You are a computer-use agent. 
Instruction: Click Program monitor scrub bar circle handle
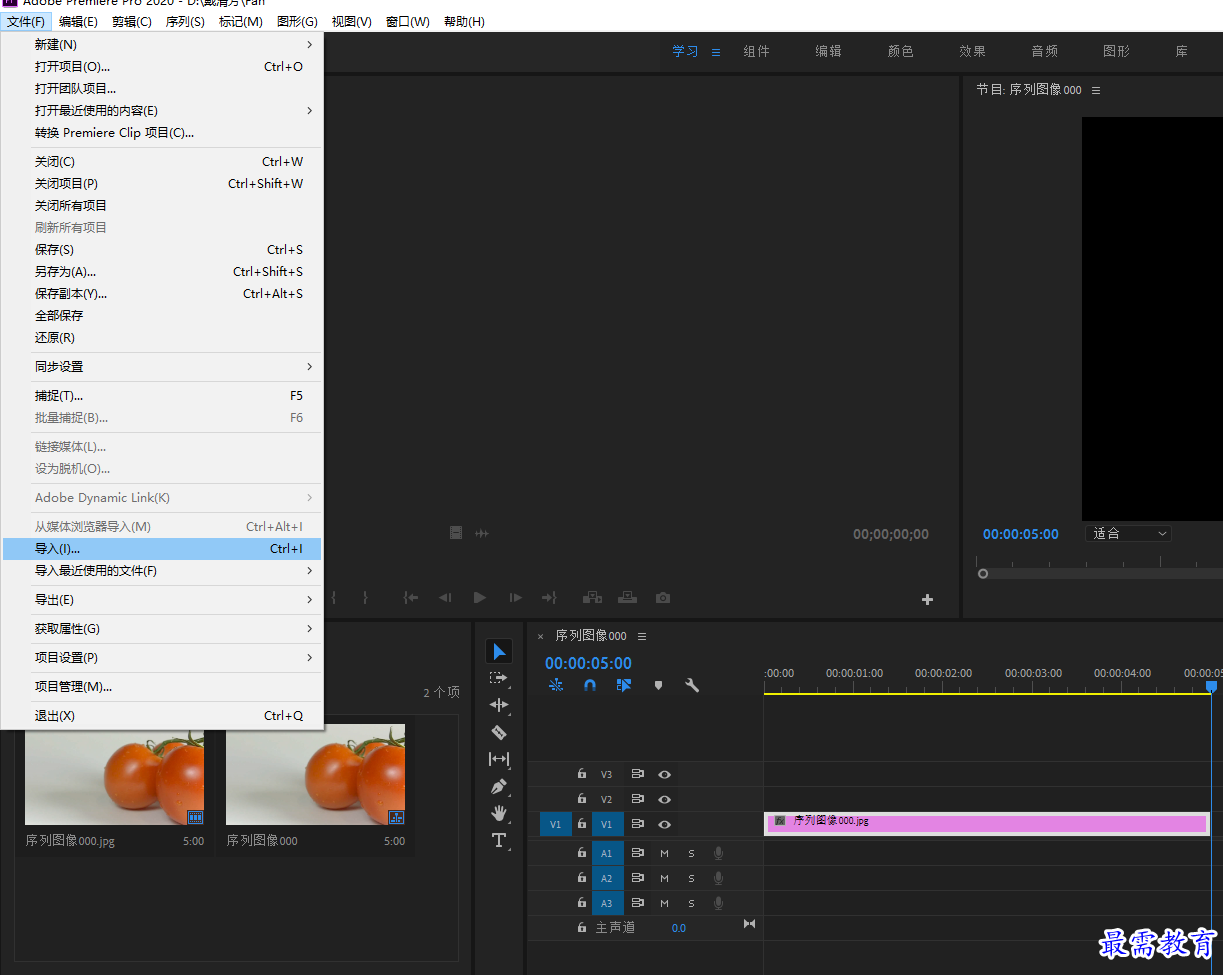(983, 574)
